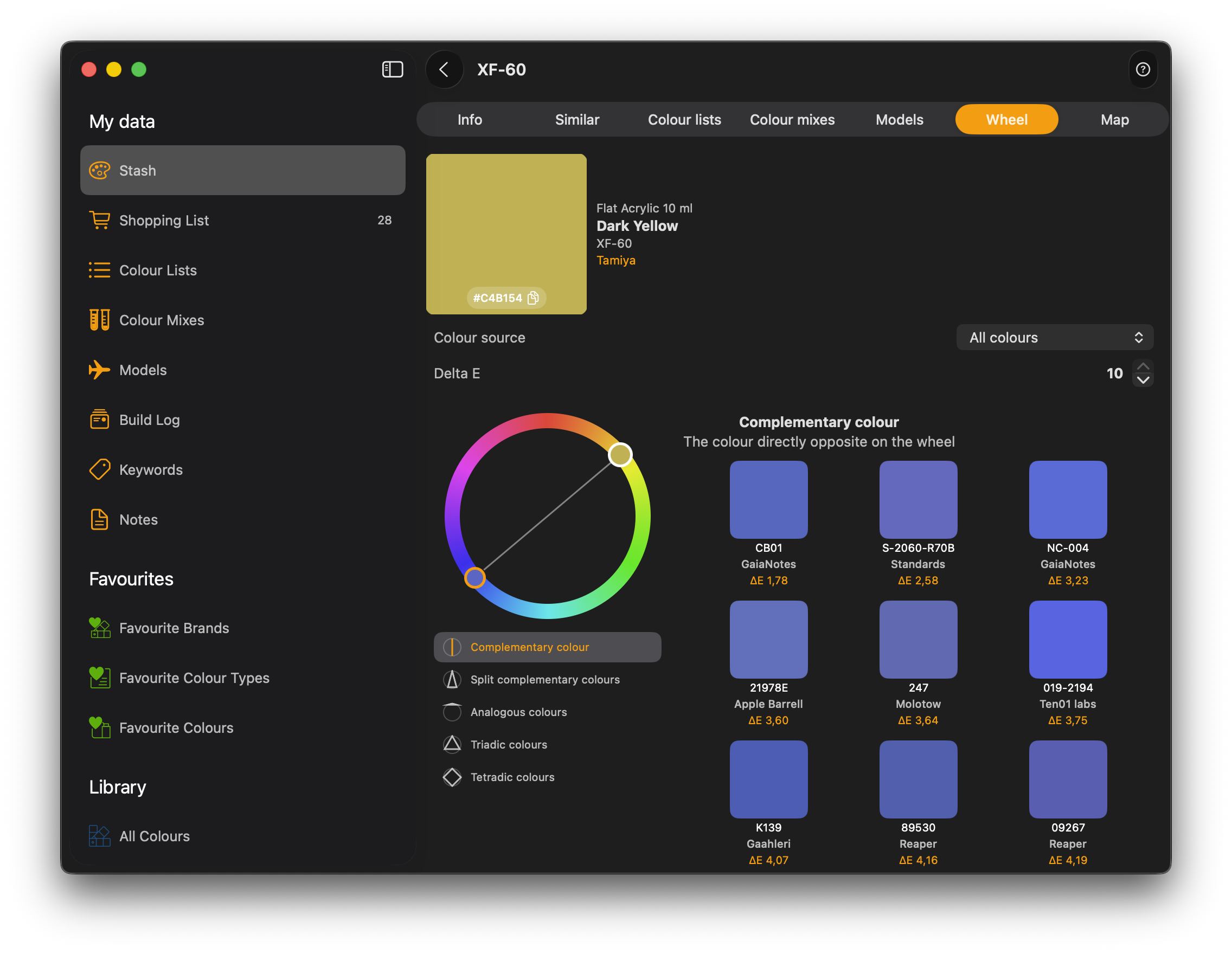Open the help question mark icon

tap(1143, 69)
